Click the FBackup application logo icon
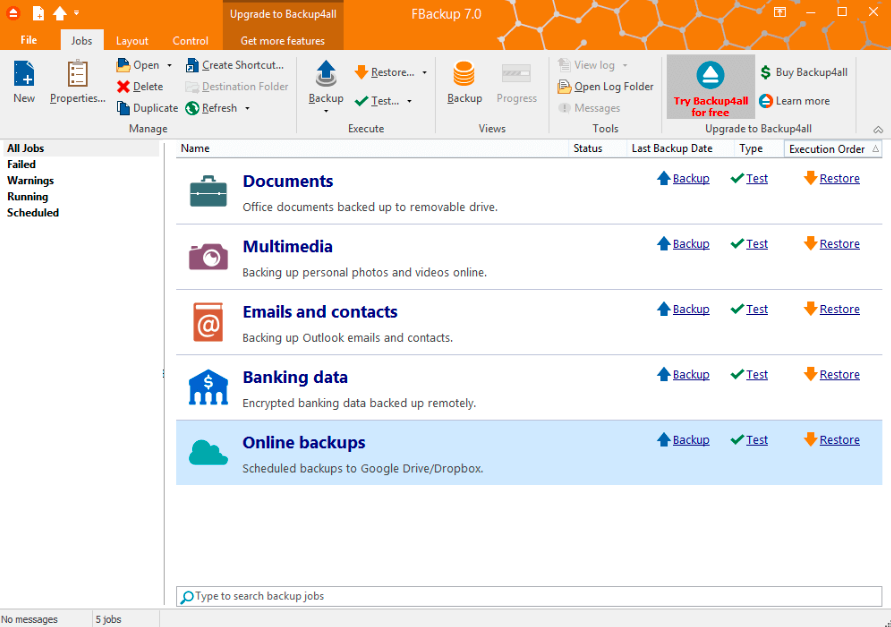 [13, 13]
